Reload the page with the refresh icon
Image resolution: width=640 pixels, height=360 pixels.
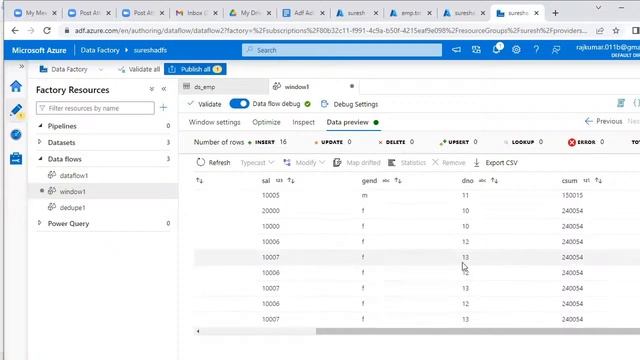[x=47, y=31]
